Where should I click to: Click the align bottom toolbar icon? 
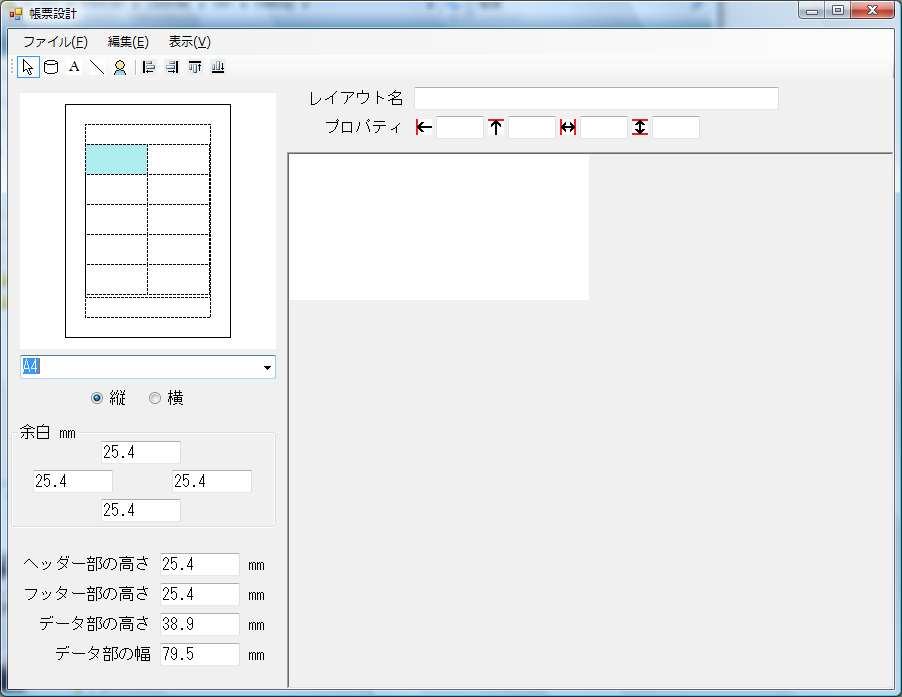click(218, 67)
